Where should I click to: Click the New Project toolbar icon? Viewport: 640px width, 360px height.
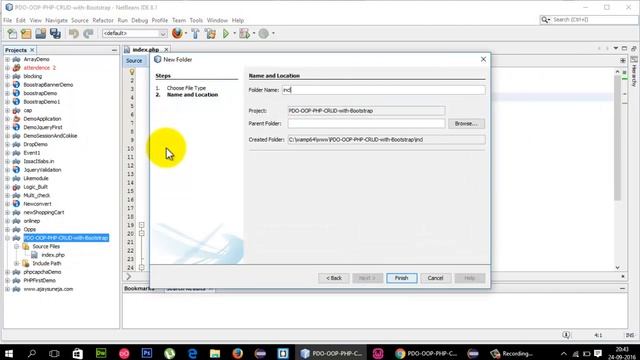(x=26, y=33)
